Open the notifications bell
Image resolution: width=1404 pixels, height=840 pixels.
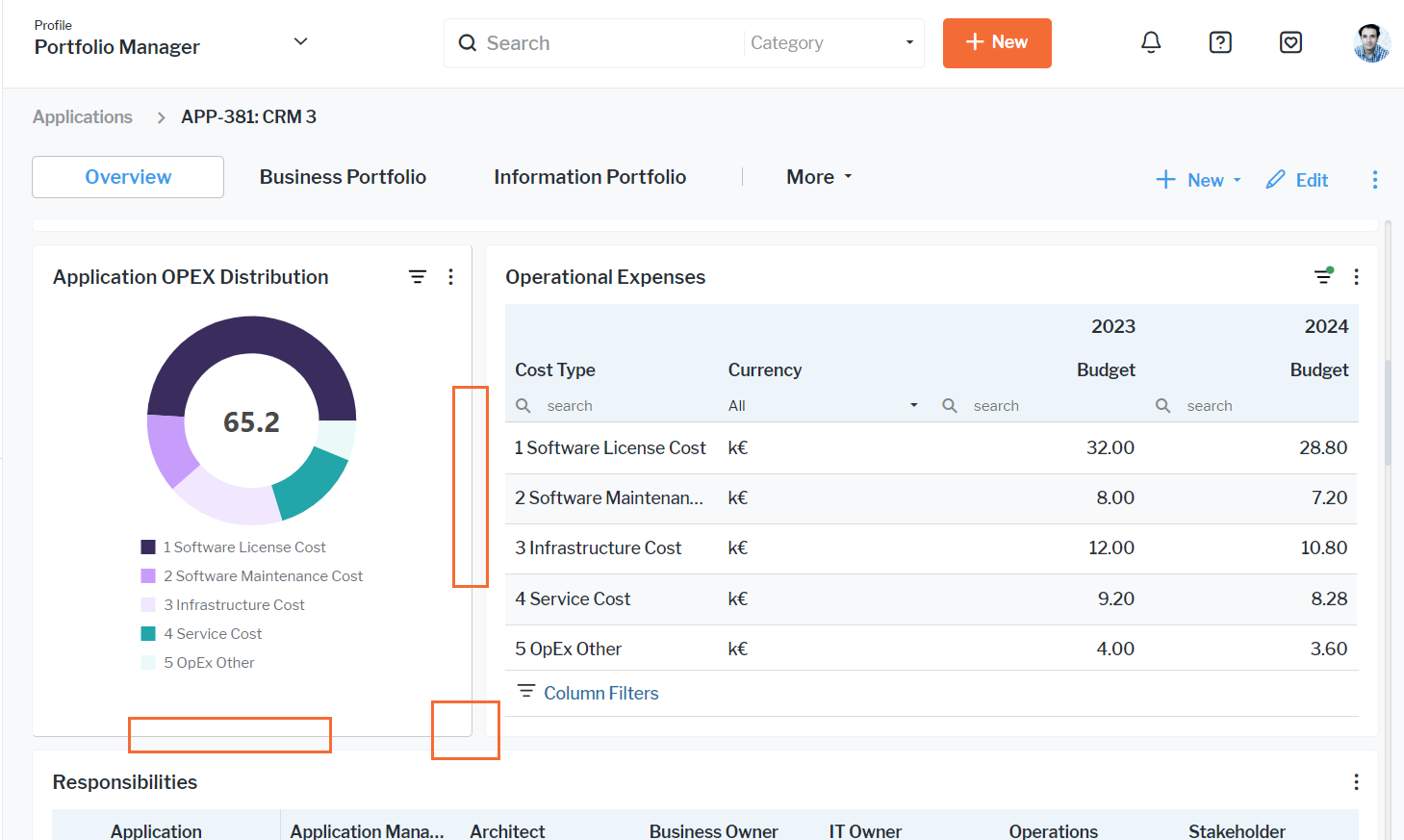coord(1151,42)
